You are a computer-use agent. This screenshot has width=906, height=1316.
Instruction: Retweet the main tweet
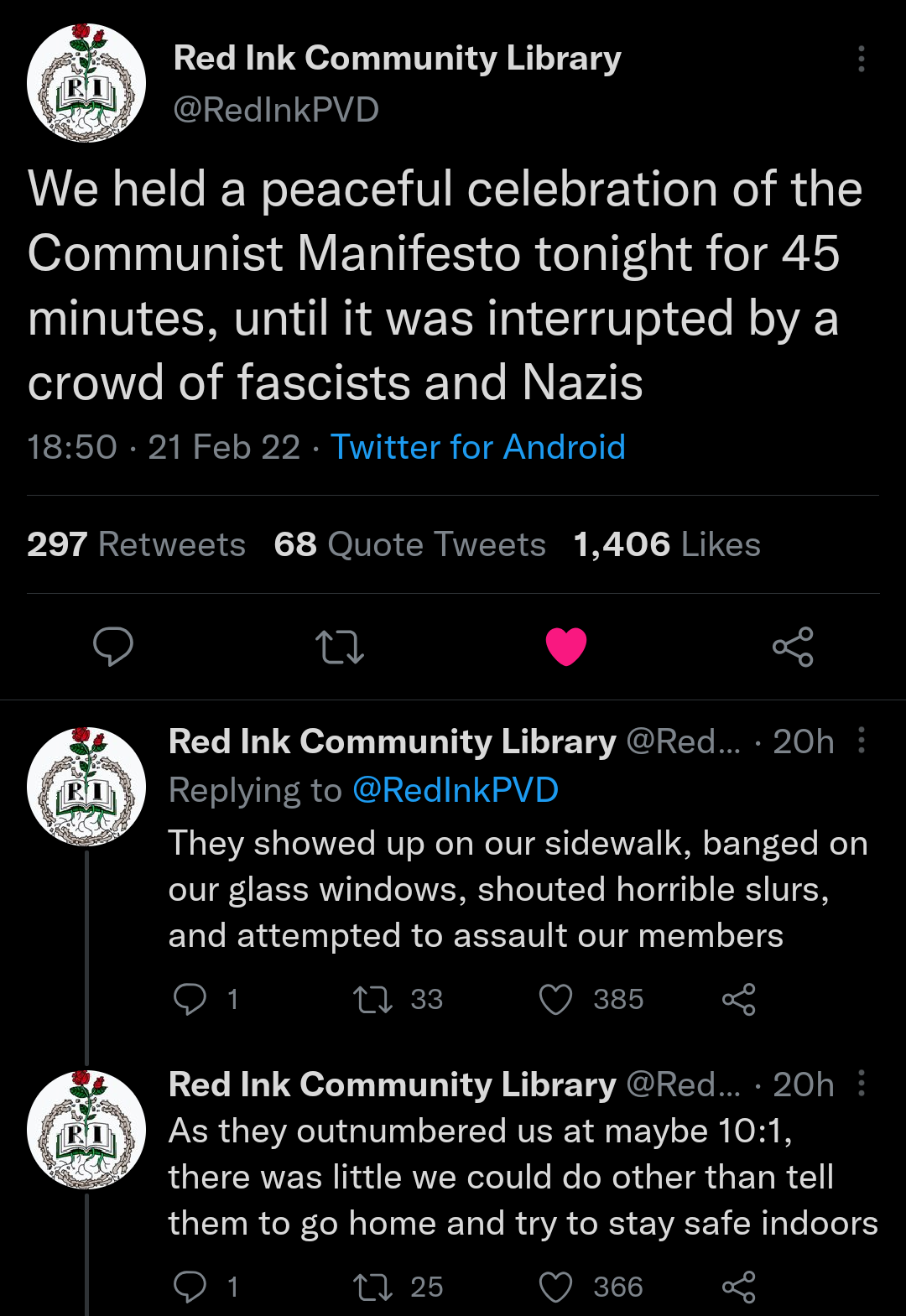340,647
